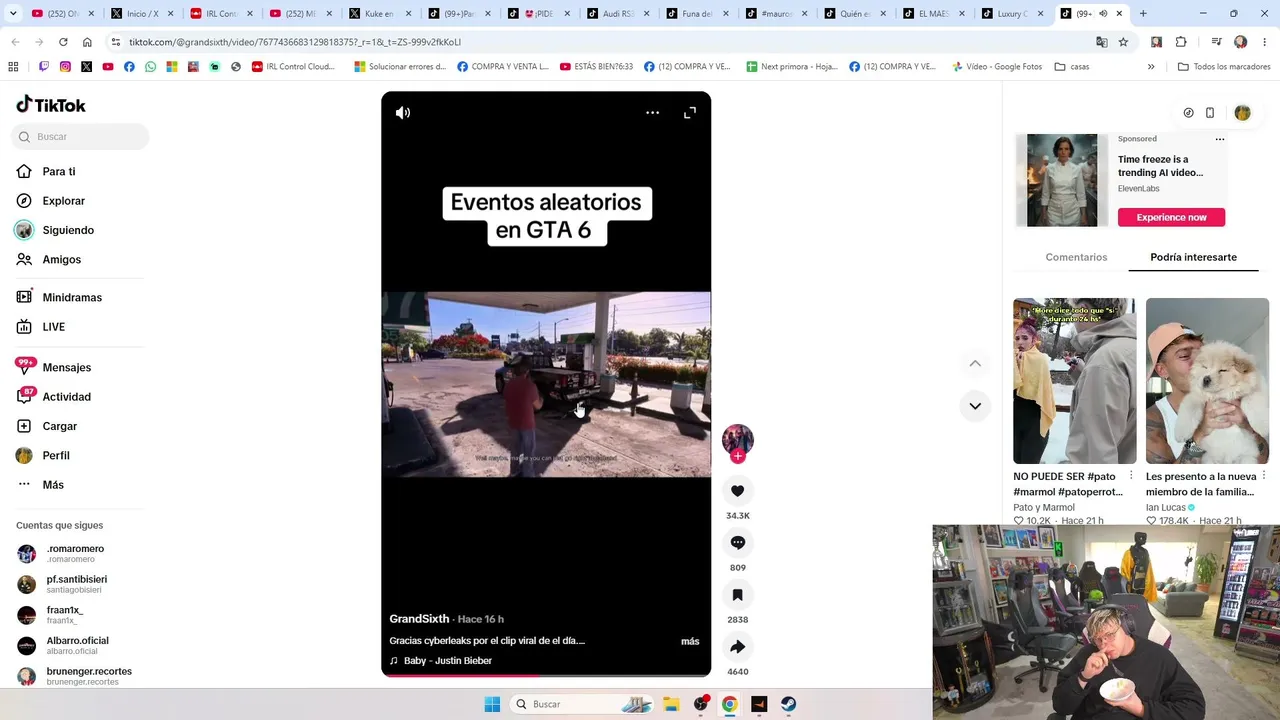Open Todos los marcadores folder
This screenshot has height=720, width=1280.
[1224, 67]
